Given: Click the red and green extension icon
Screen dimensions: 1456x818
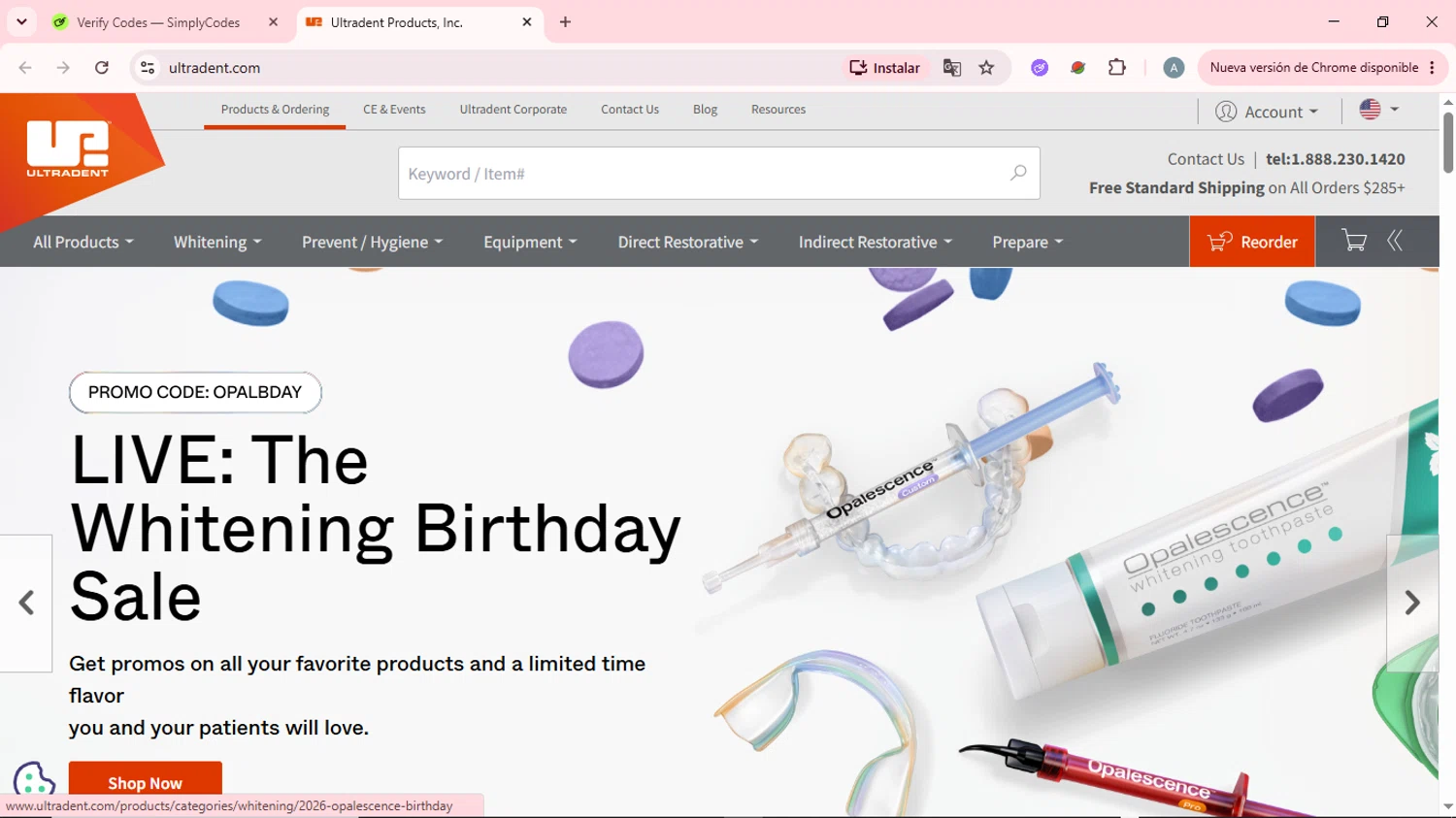Looking at the screenshot, I should pos(1077,68).
